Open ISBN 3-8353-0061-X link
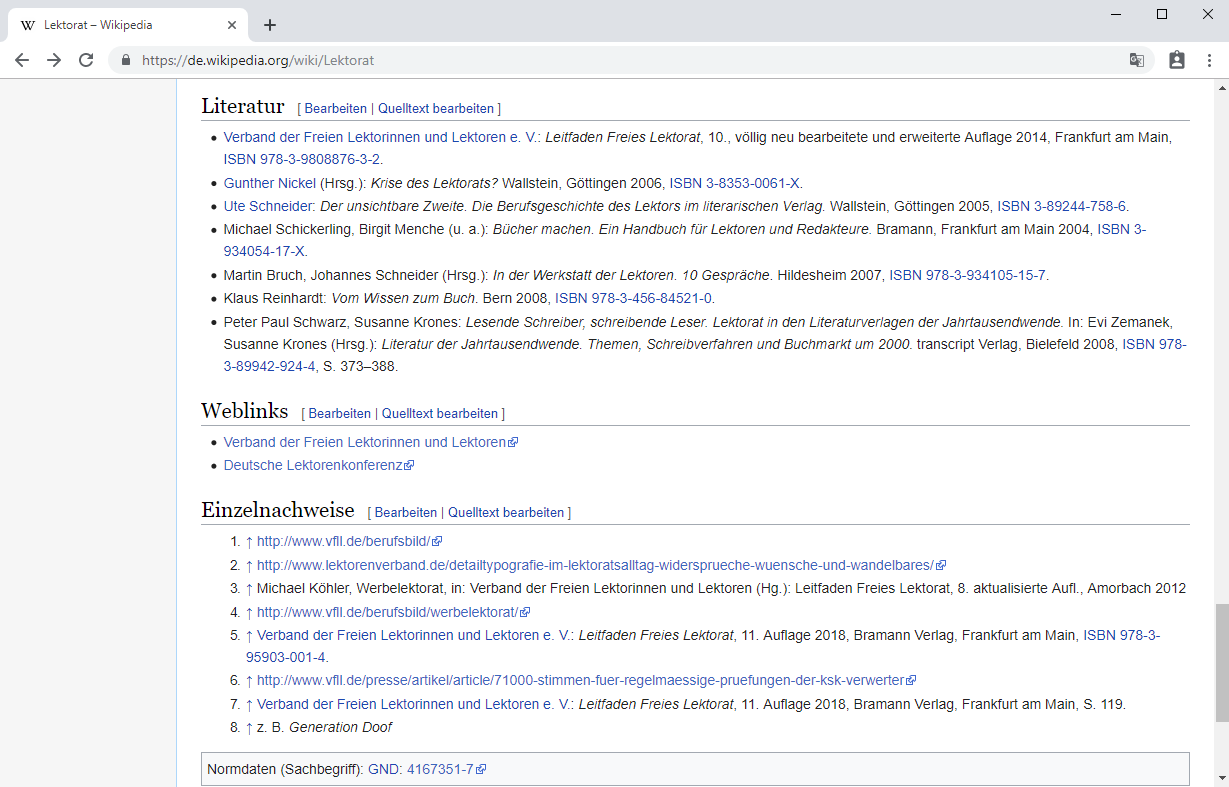The image size is (1229, 787). tap(735, 183)
